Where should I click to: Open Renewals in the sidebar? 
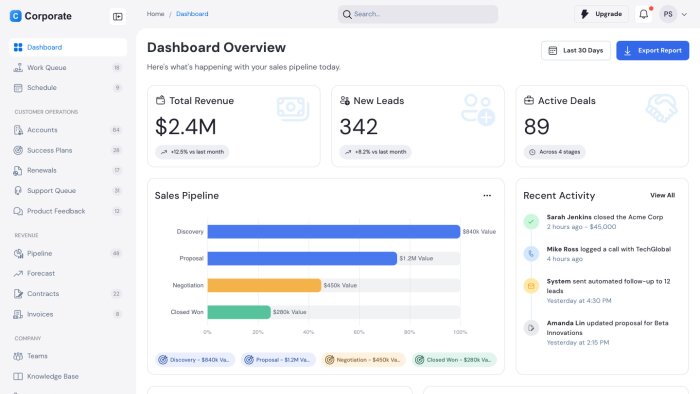(68, 170)
